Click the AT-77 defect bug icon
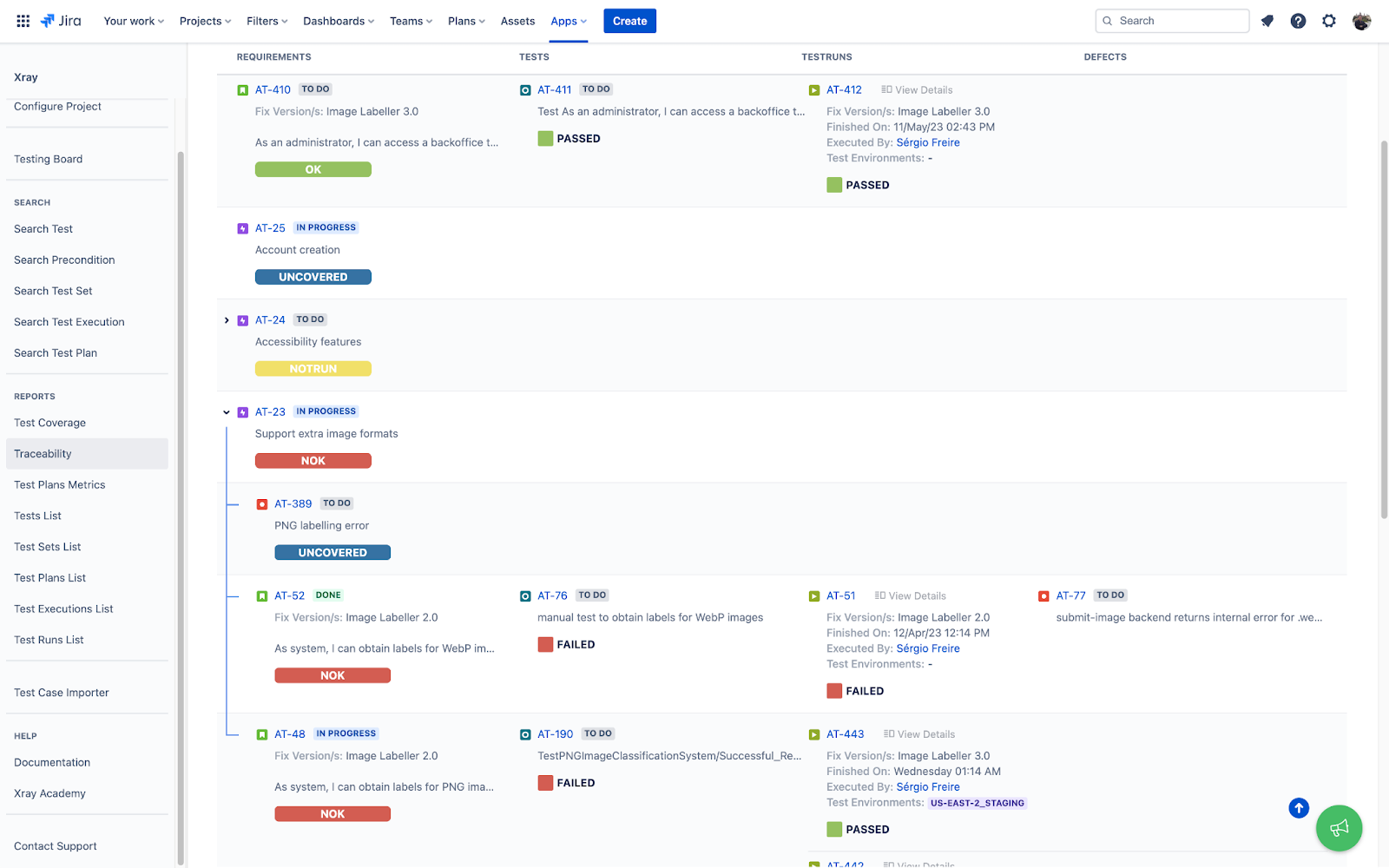1389x868 pixels. pyautogui.click(x=1043, y=596)
